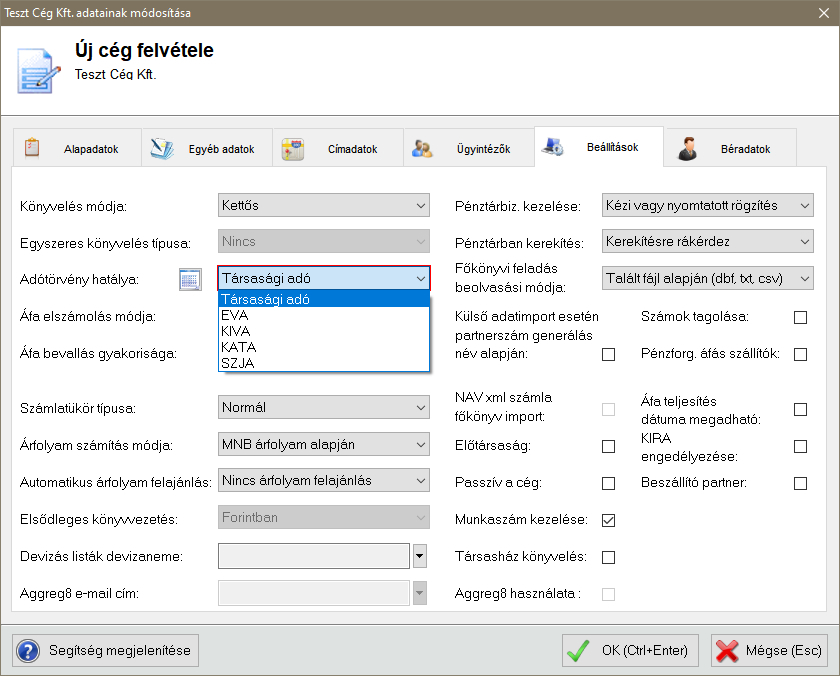The width and height of the screenshot is (840, 676).
Task: Click the Alapadatok clipboard tab icon
Action: (31, 148)
